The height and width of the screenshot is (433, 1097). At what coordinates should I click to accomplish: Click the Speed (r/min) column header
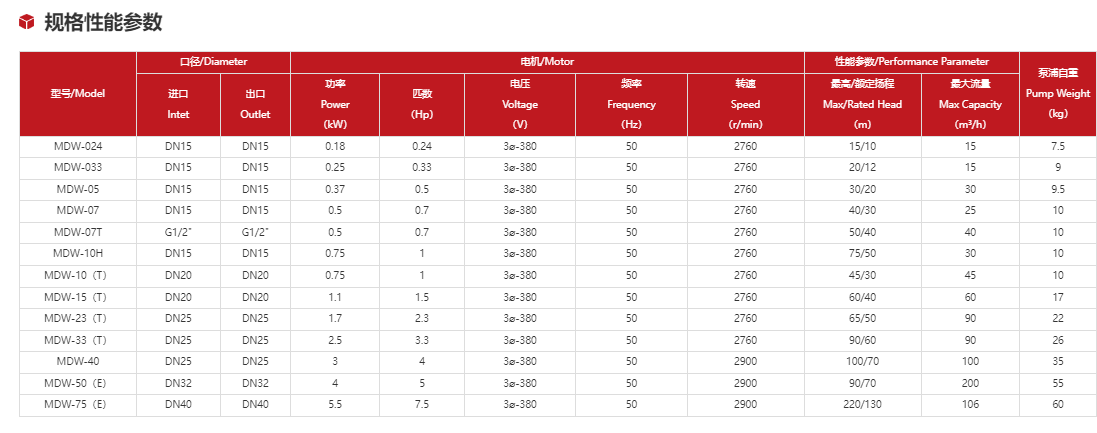pyautogui.click(x=746, y=104)
